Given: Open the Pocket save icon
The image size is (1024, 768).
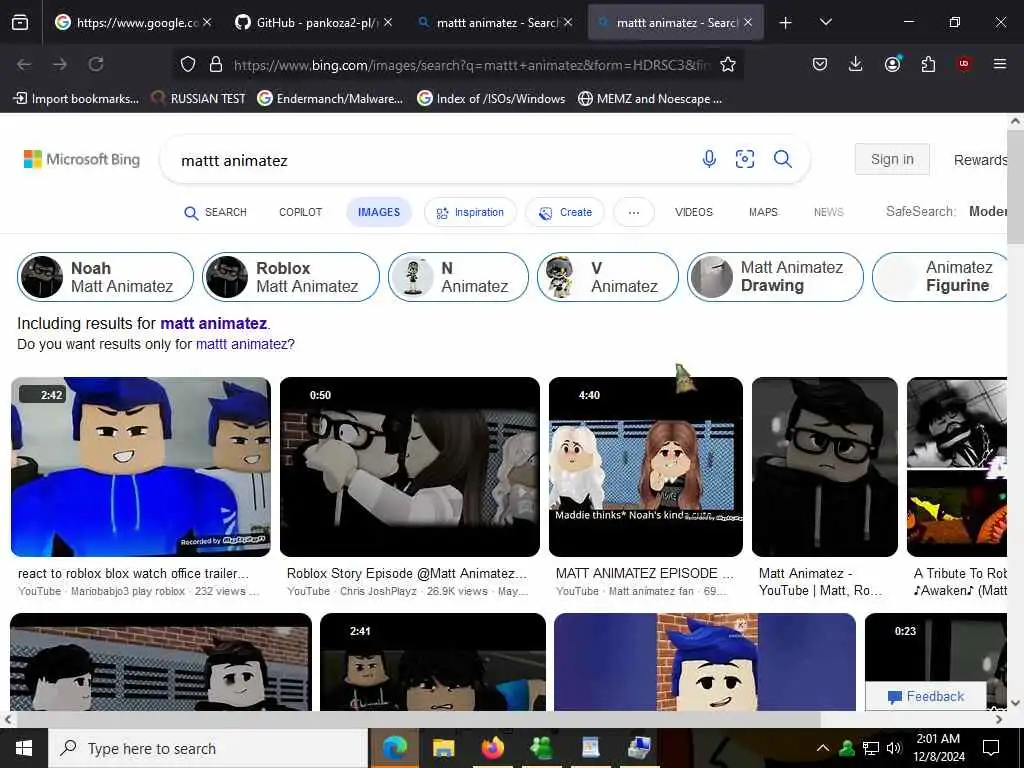Looking at the screenshot, I should [820, 64].
